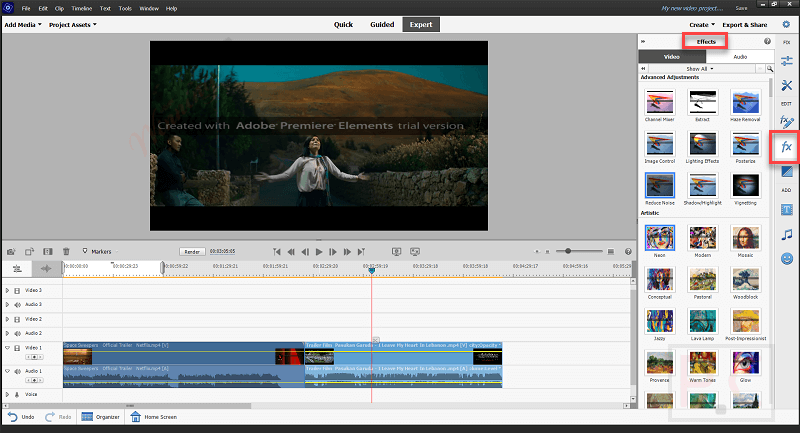Select the Lighting Effects thumbnail
Image resolution: width=800 pixels, height=433 pixels.
pos(703,143)
